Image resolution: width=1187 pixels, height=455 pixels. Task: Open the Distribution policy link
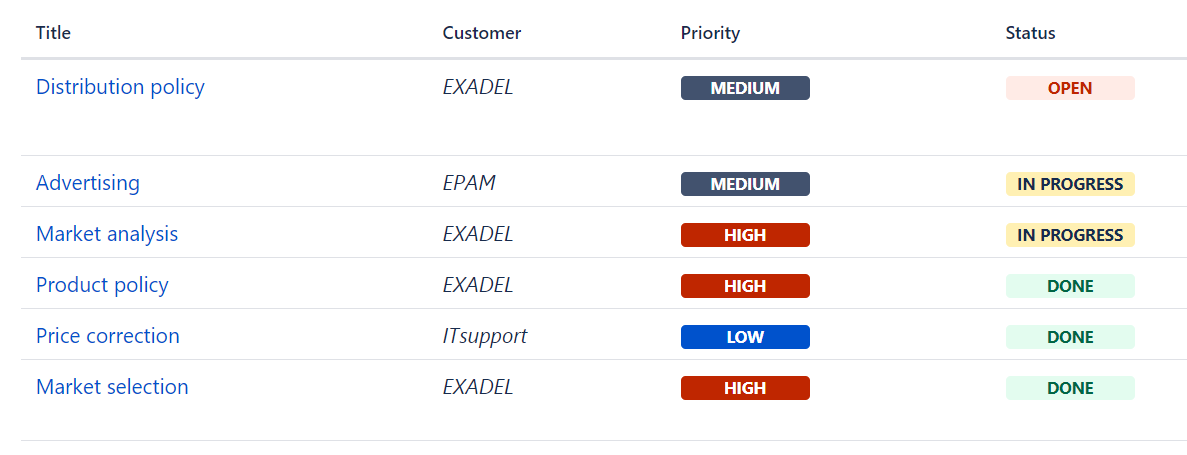tap(120, 87)
